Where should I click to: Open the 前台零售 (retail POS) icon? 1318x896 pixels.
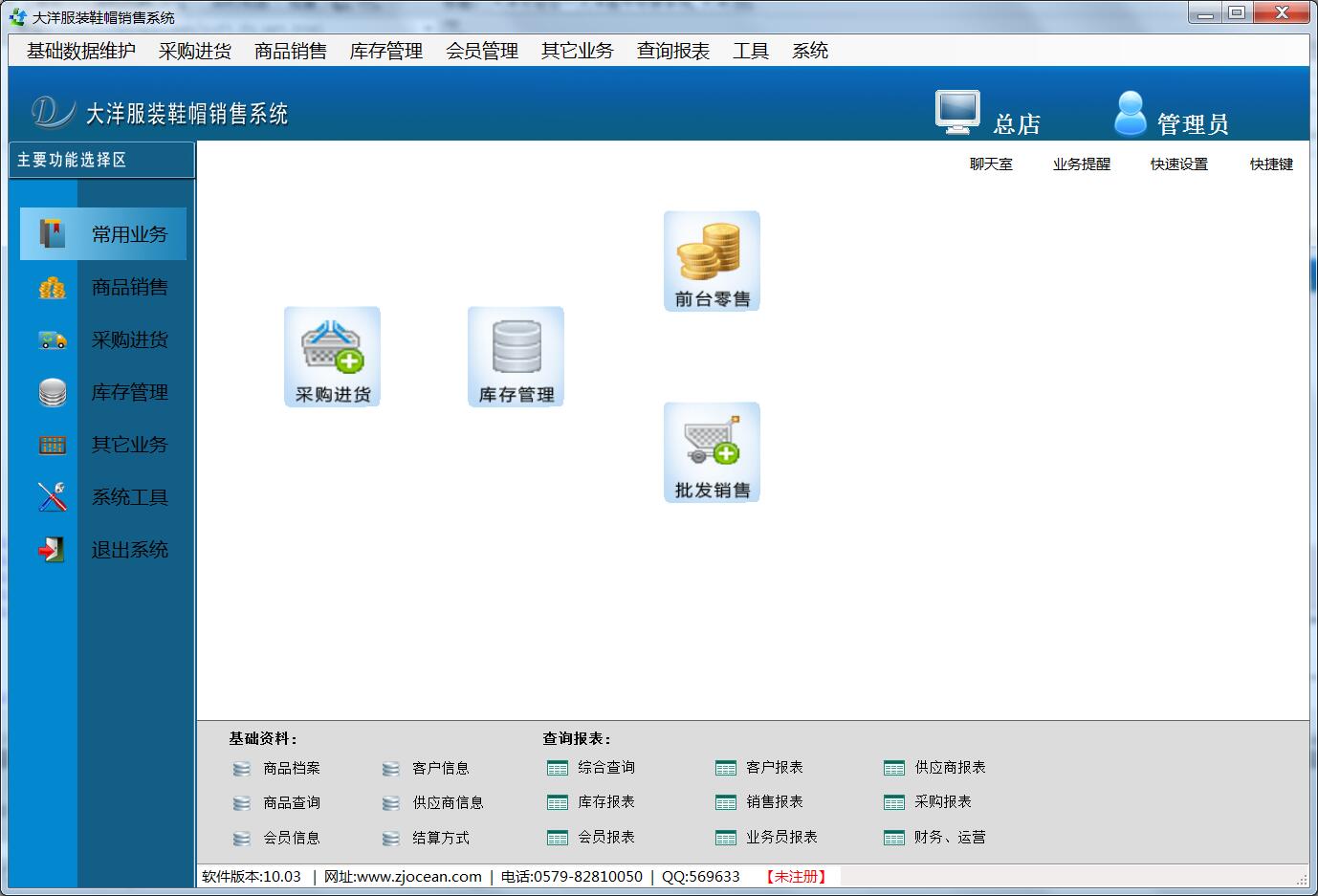click(712, 260)
